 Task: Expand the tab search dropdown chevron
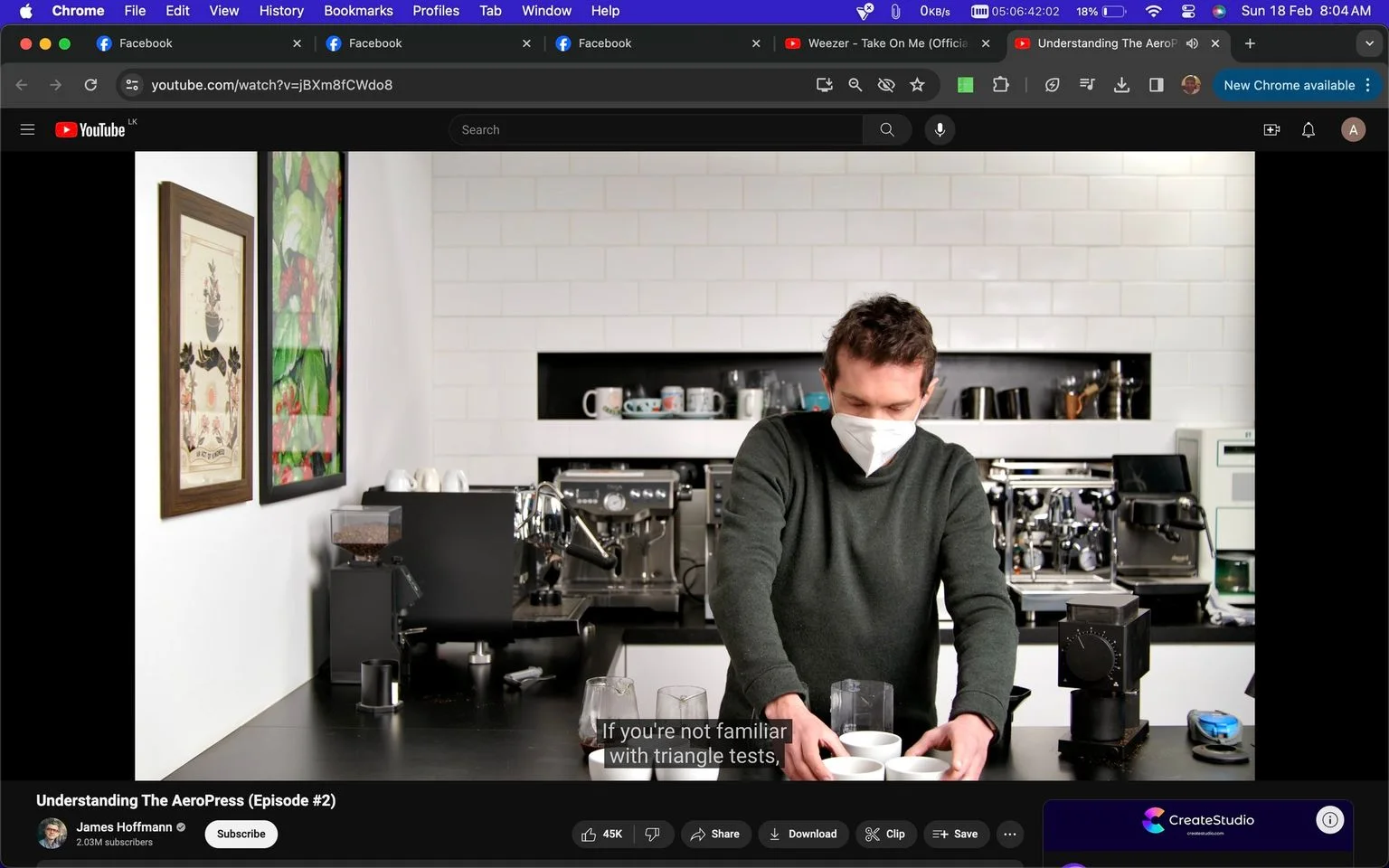(1369, 43)
